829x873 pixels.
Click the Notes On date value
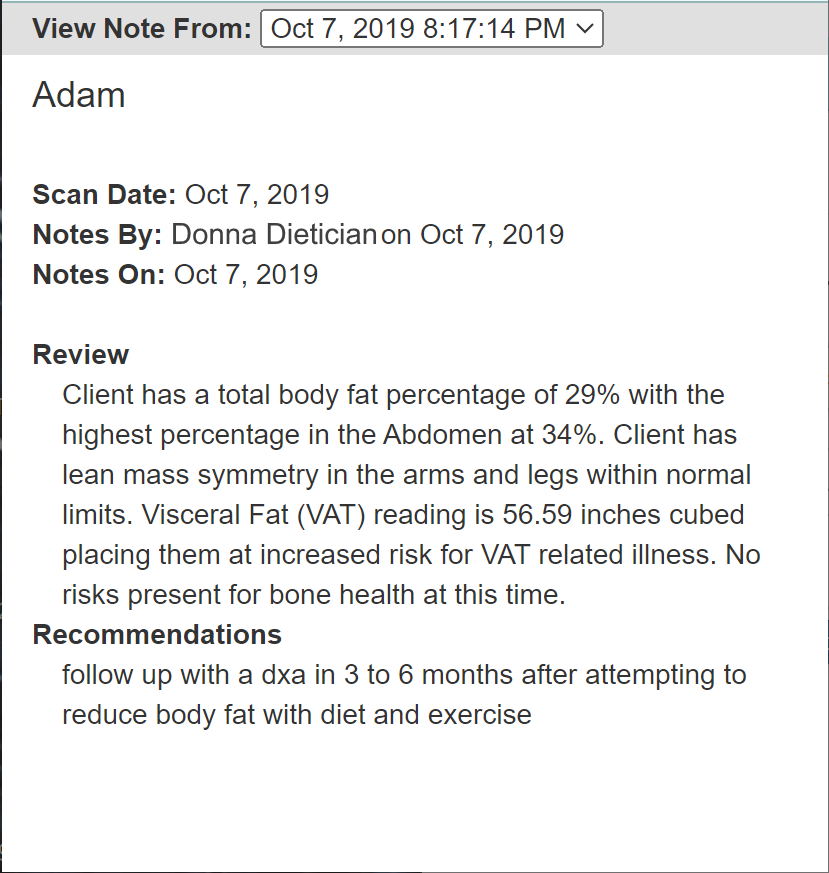pyautogui.click(x=246, y=274)
